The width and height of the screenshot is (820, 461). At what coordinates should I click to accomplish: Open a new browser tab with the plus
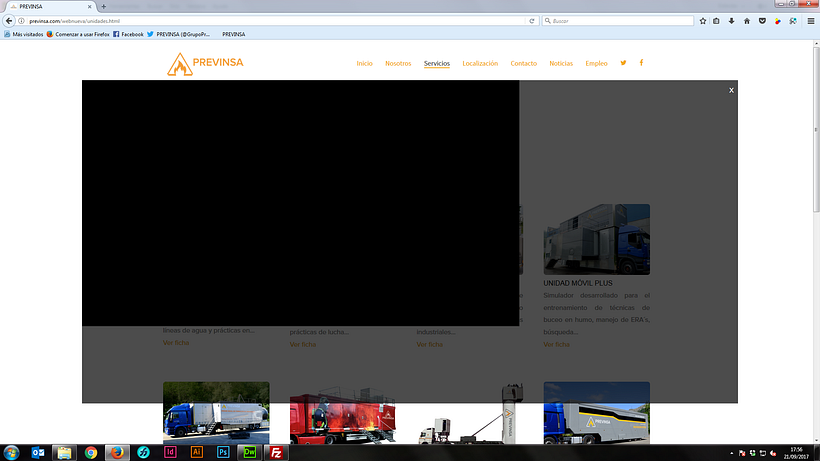[104, 7]
